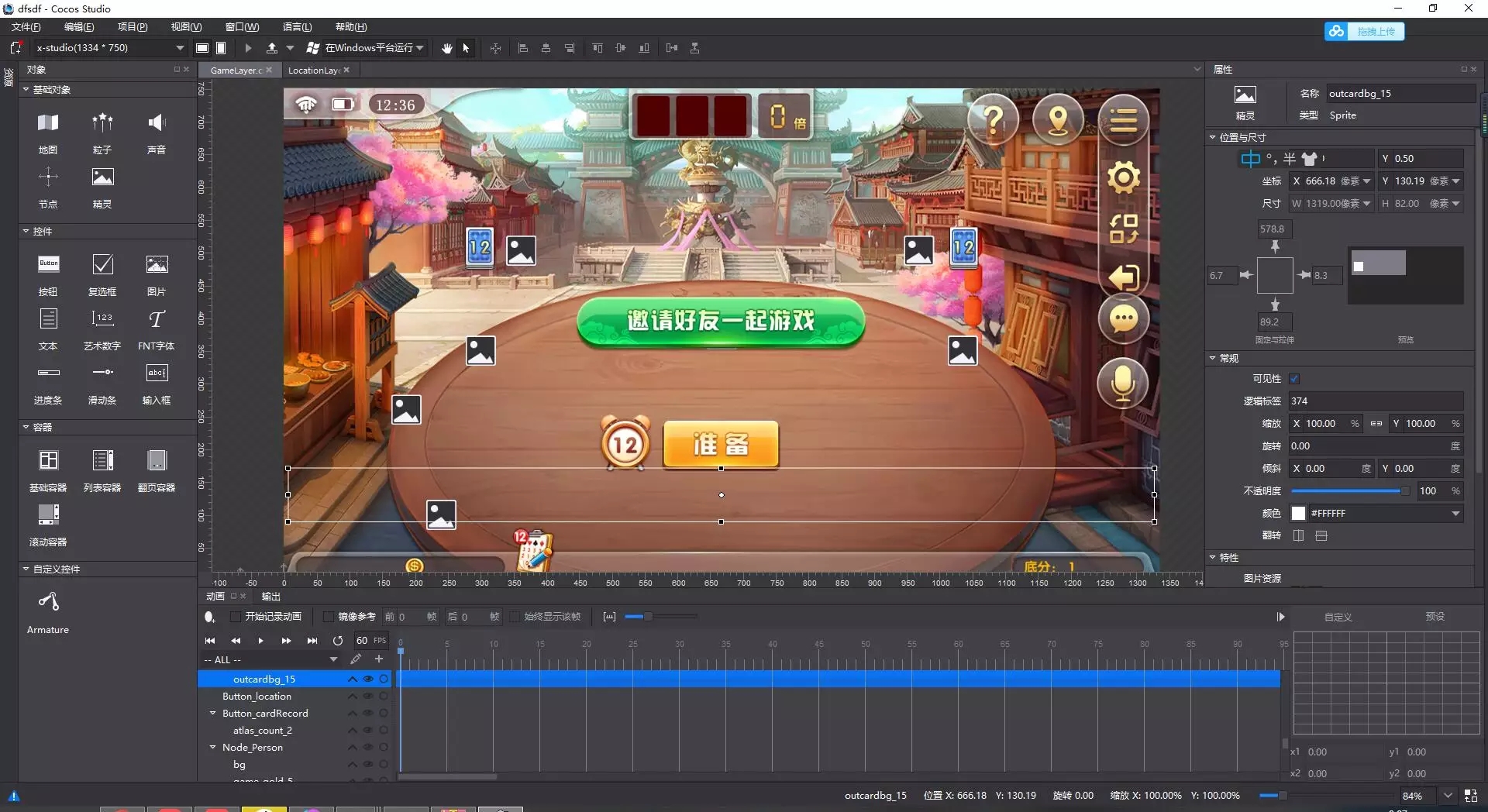The image size is (1488, 812).
Task: Collapse the custom widgets section
Action: coord(26,569)
